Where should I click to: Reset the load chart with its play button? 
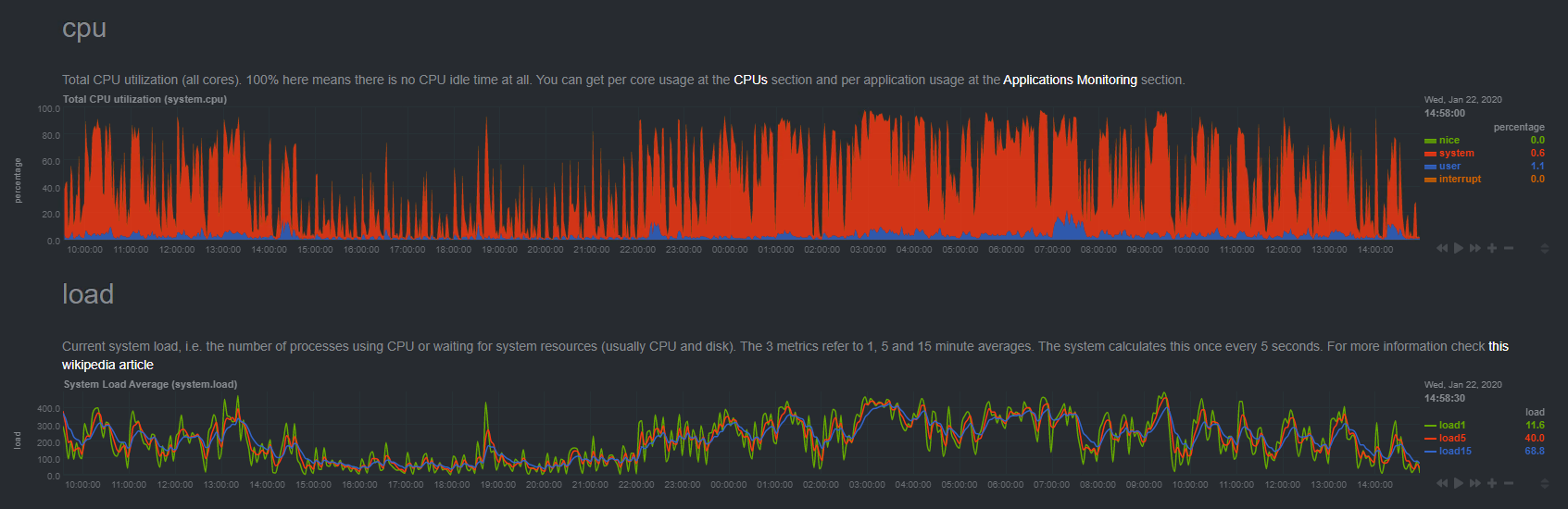(x=1459, y=483)
